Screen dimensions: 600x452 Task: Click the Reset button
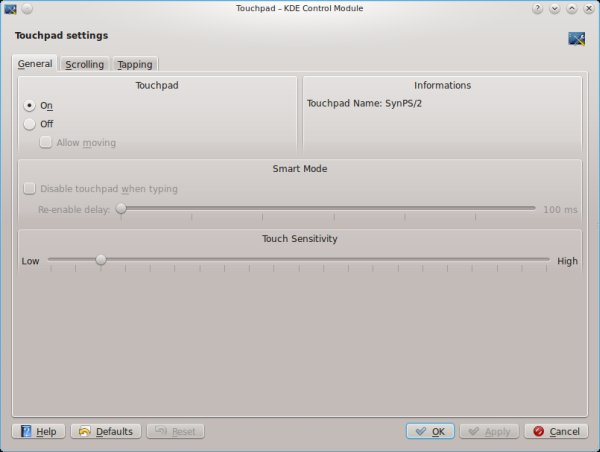pyautogui.click(x=176, y=431)
